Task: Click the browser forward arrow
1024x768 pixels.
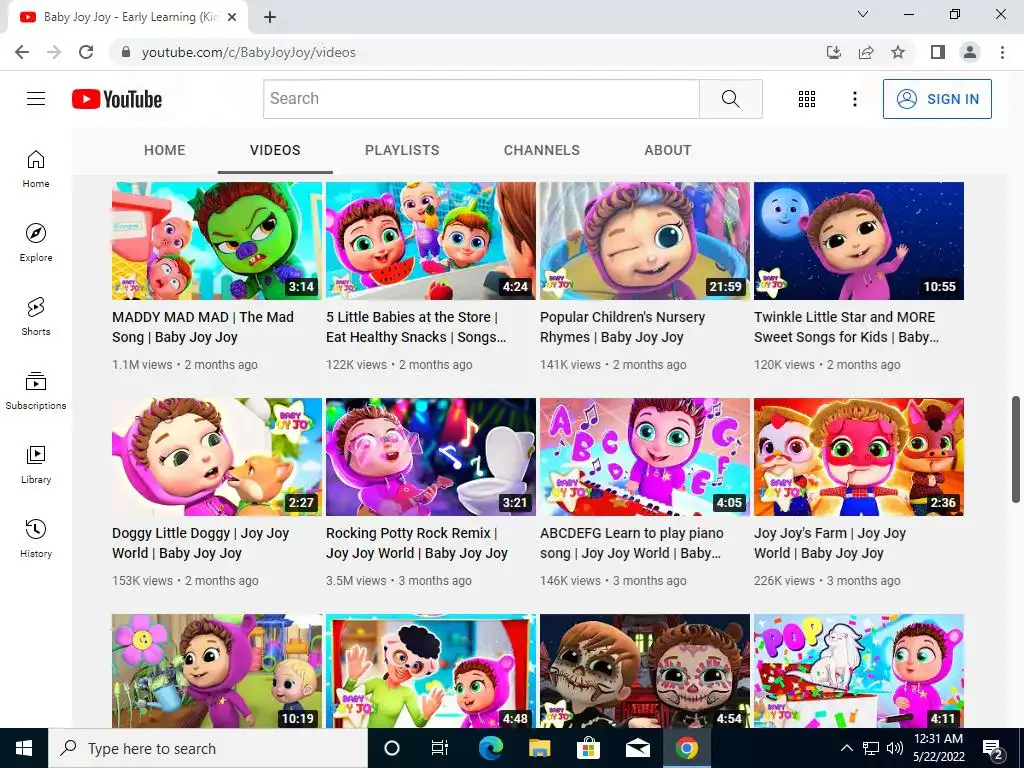Action: pyautogui.click(x=54, y=52)
